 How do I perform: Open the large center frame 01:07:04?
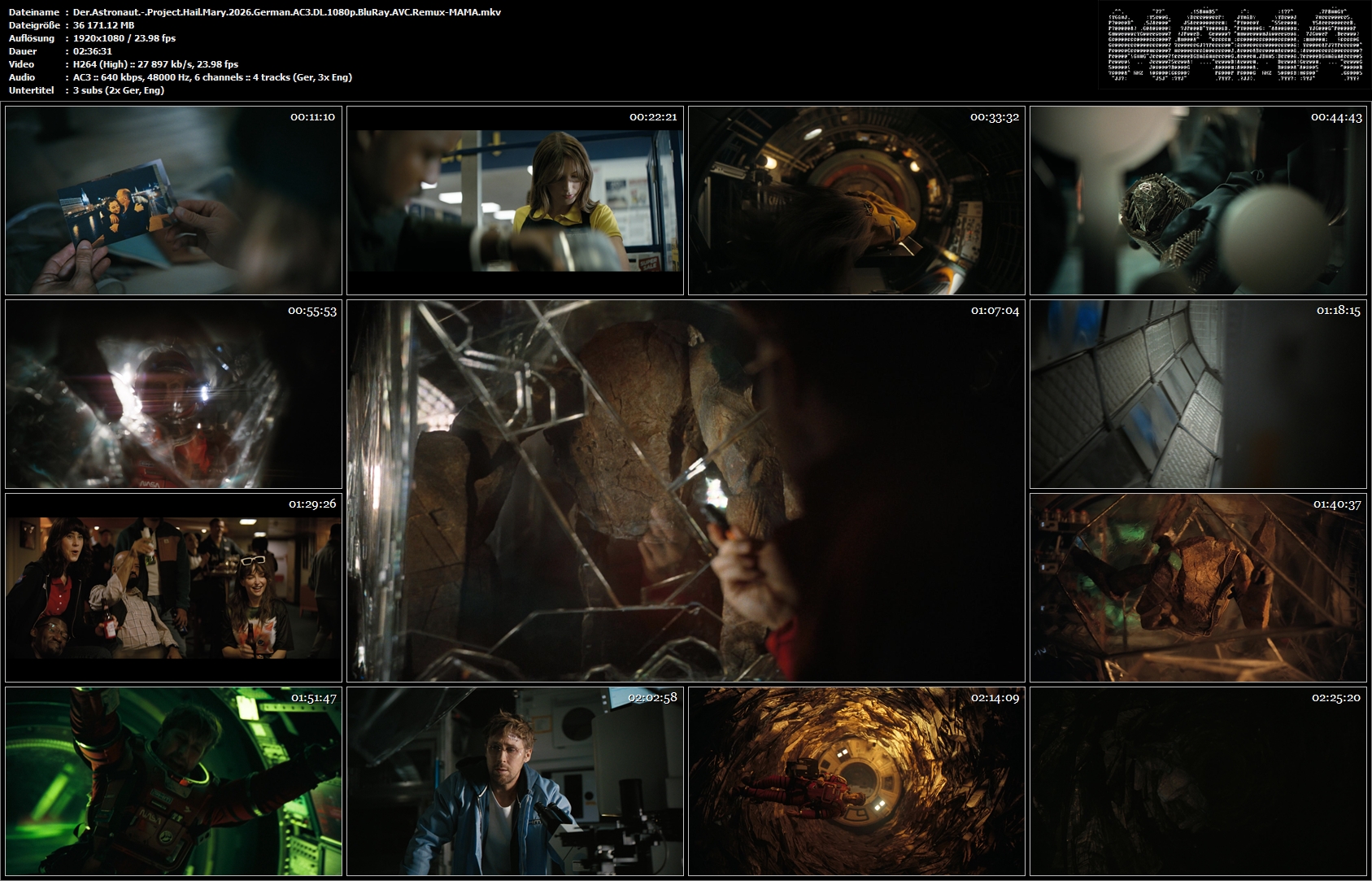click(686, 491)
